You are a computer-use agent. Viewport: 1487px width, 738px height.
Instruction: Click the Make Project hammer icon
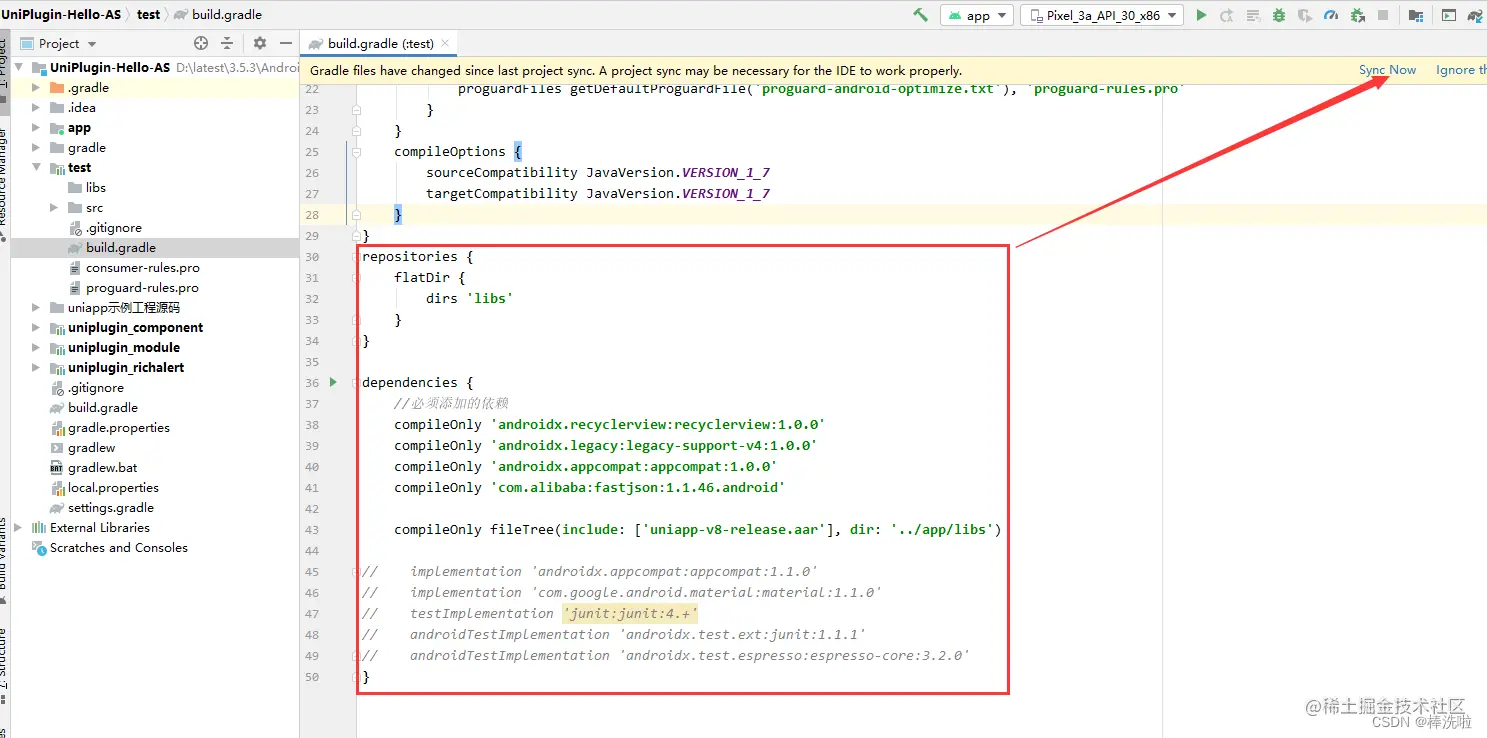[x=920, y=15]
